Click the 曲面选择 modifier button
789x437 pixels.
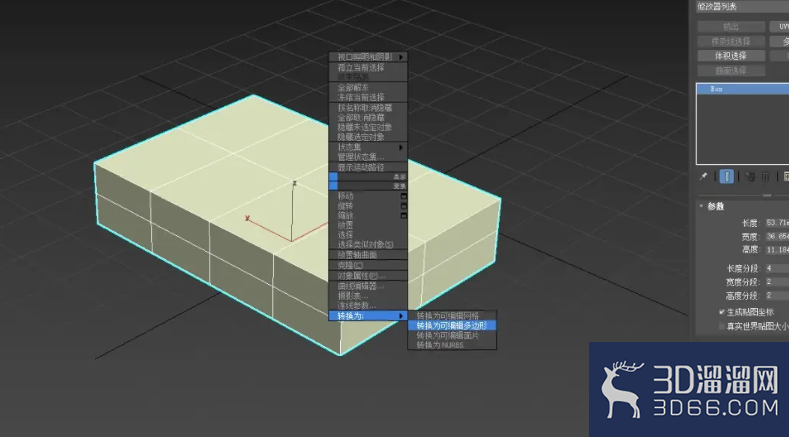coord(731,70)
